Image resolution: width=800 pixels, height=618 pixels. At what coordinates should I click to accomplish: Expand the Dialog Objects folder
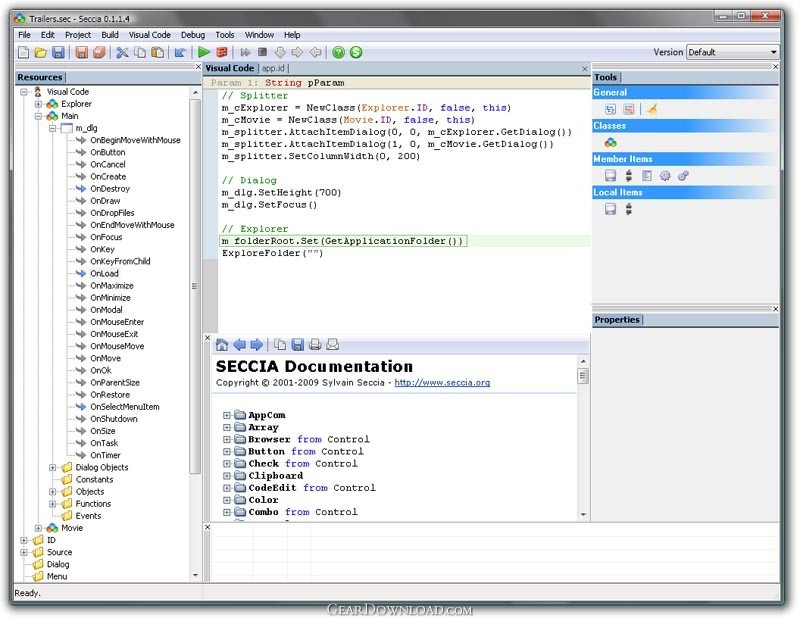click(53, 467)
